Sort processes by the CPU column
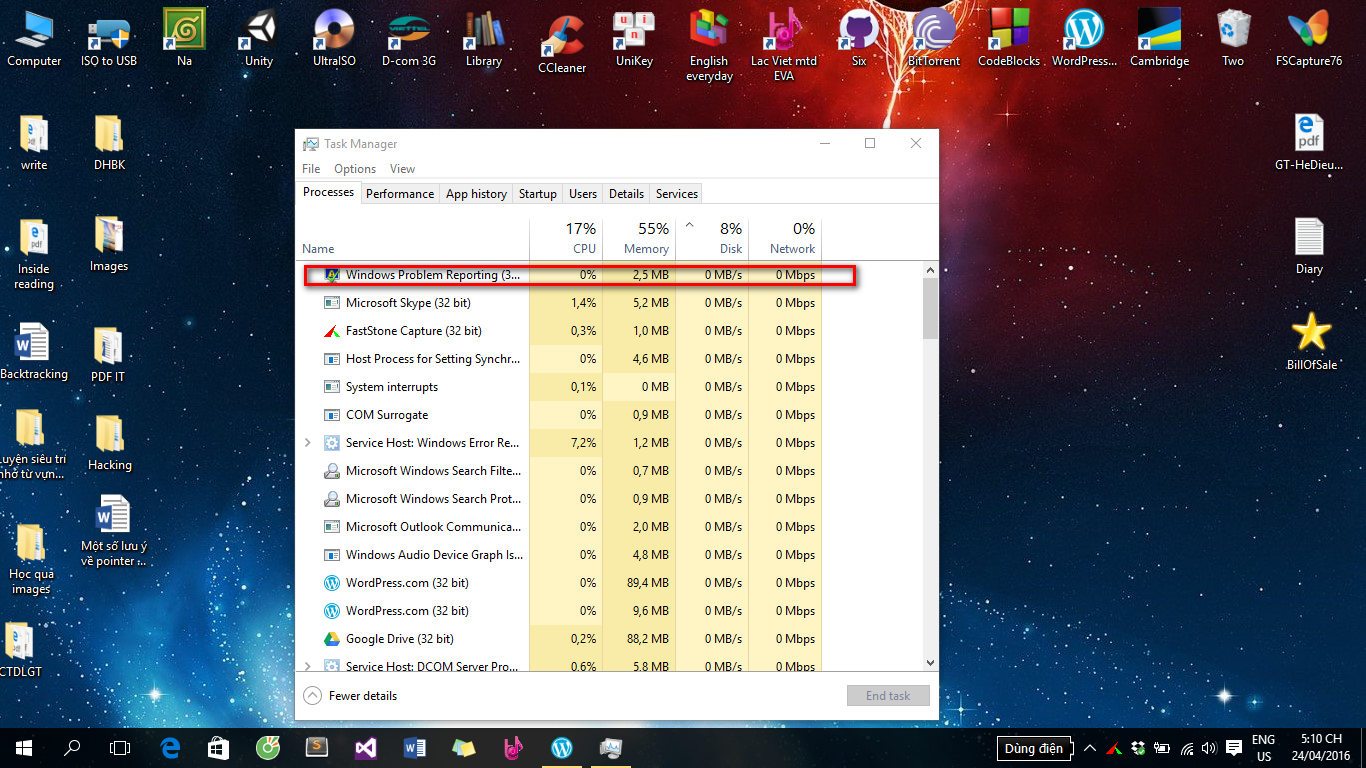Image resolution: width=1366 pixels, height=768 pixels. (x=567, y=238)
